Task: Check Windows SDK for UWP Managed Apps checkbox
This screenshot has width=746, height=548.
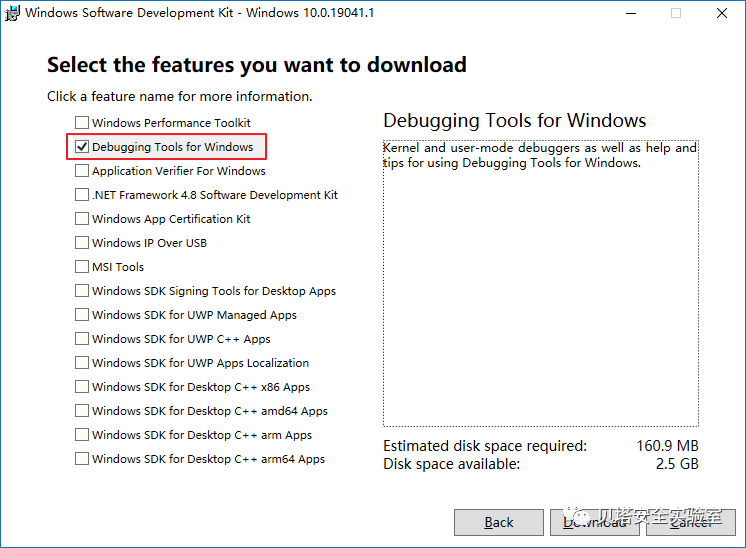Action: [x=82, y=314]
